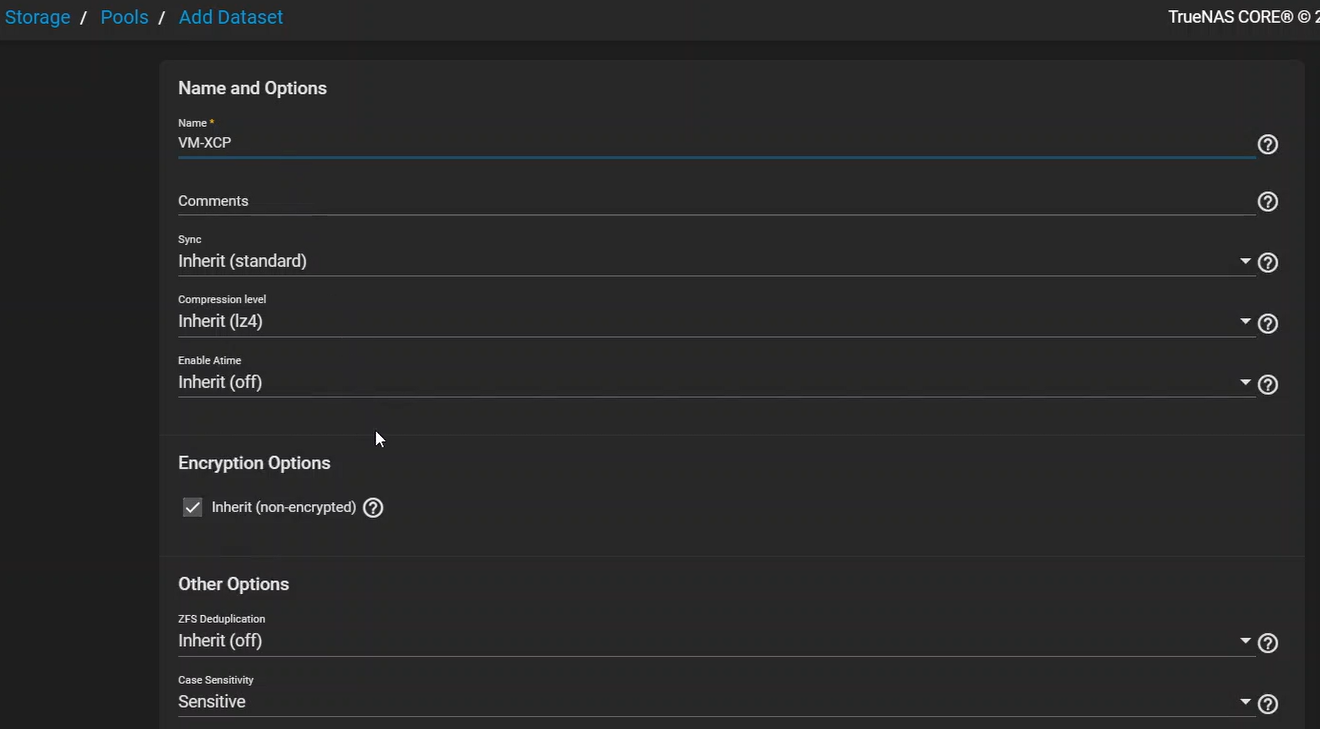View help for Compression level
Image resolution: width=1320 pixels, height=729 pixels.
point(1267,324)
